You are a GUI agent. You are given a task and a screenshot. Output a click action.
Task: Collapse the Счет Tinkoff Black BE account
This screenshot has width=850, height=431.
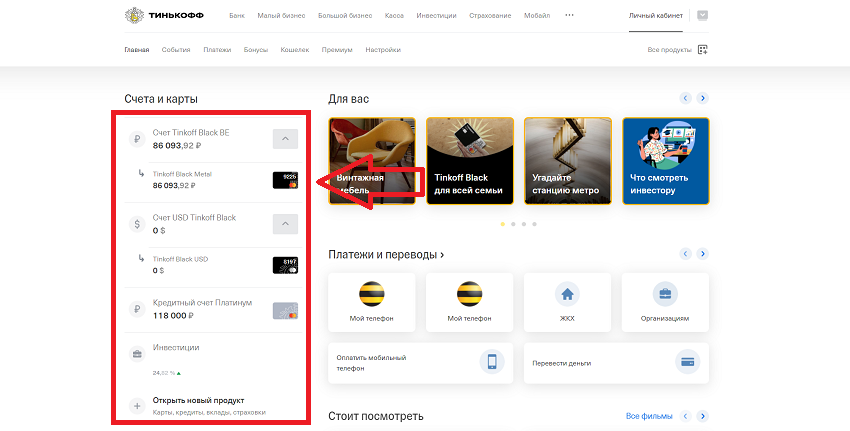pos(285,139)
